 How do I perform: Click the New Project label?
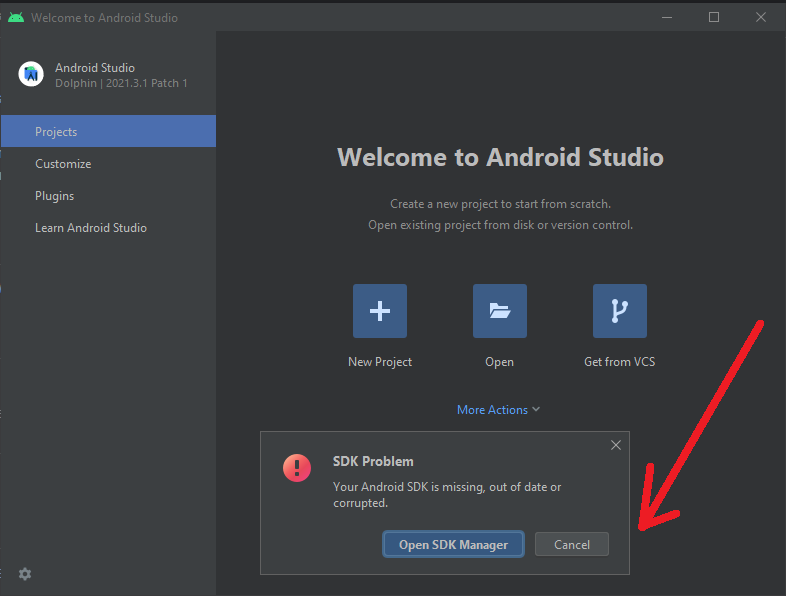380,362
